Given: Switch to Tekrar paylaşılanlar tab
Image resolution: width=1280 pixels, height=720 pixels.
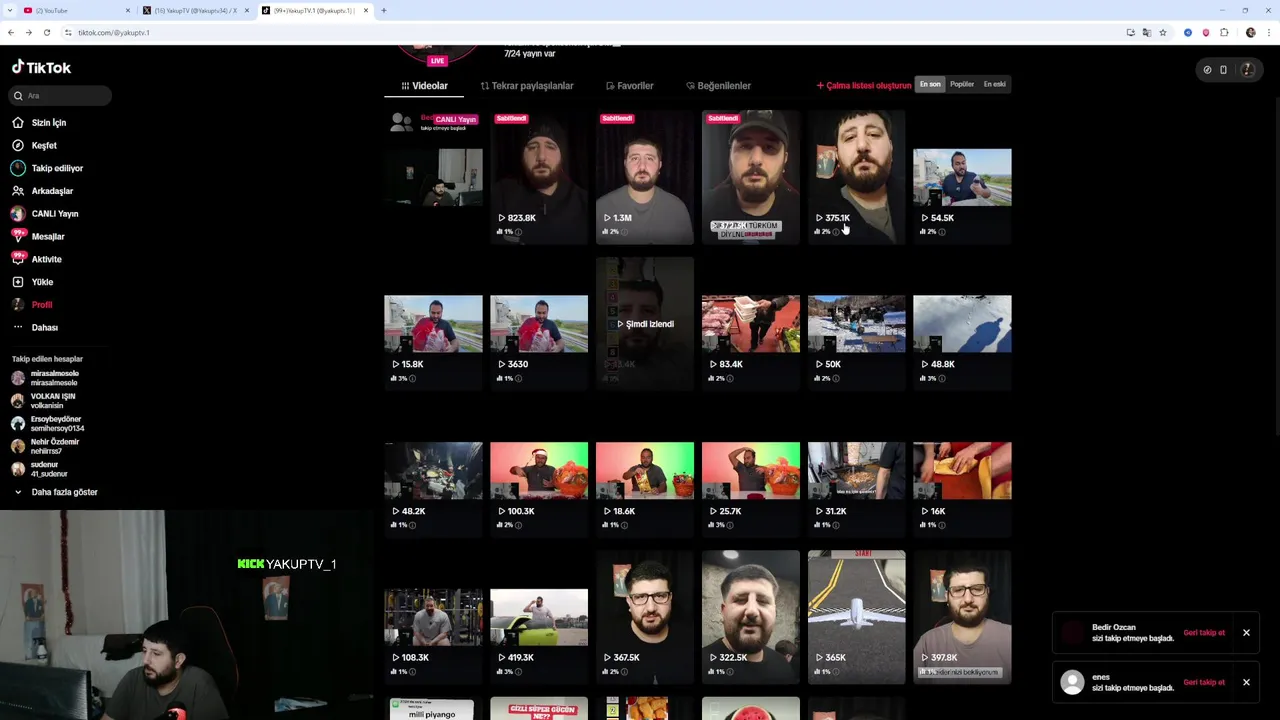Looking at the screenshot, I should (x=527, y=86).
